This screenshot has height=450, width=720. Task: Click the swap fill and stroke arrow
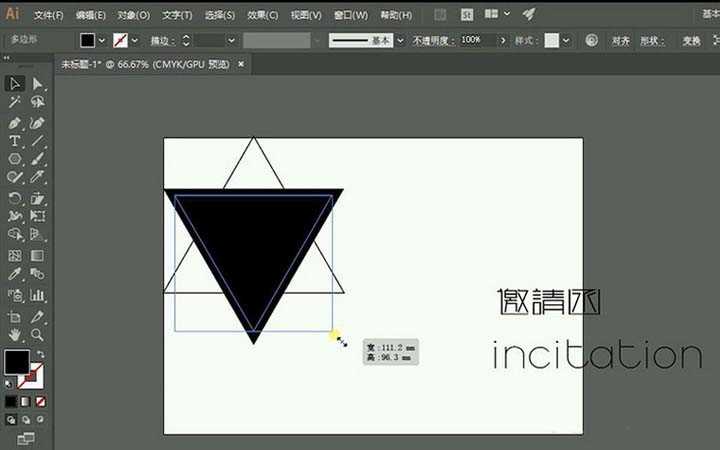[x=41, y=354]
